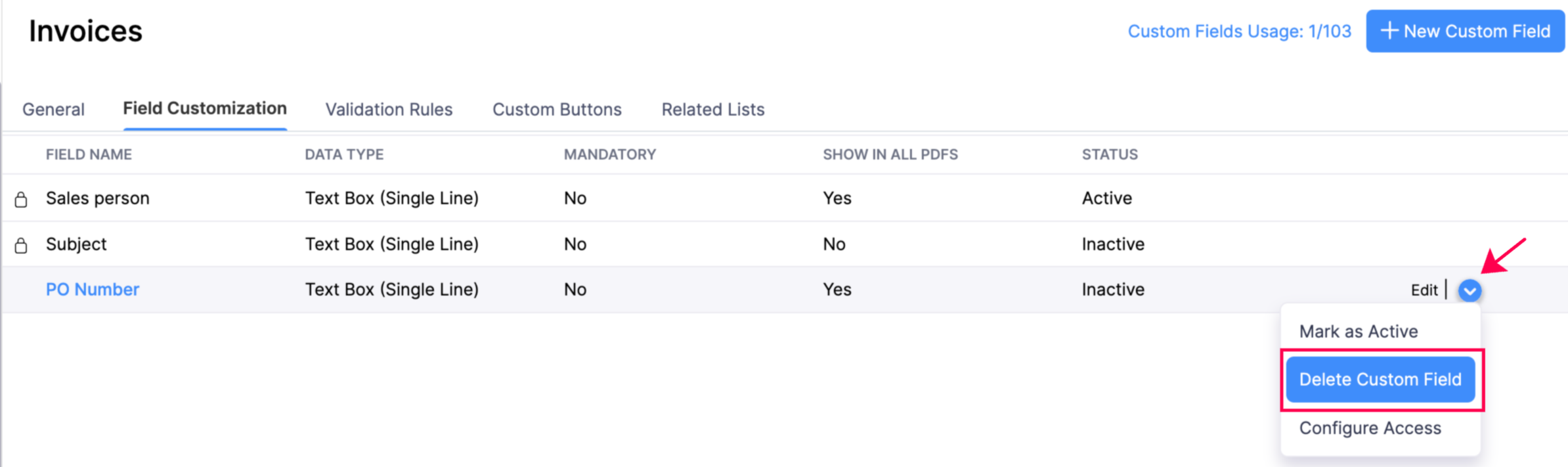The image size is (1568, 467).
Task: Click the Edit link on PO Number row
Action: pyautogui.click(x=1424, y=289)
